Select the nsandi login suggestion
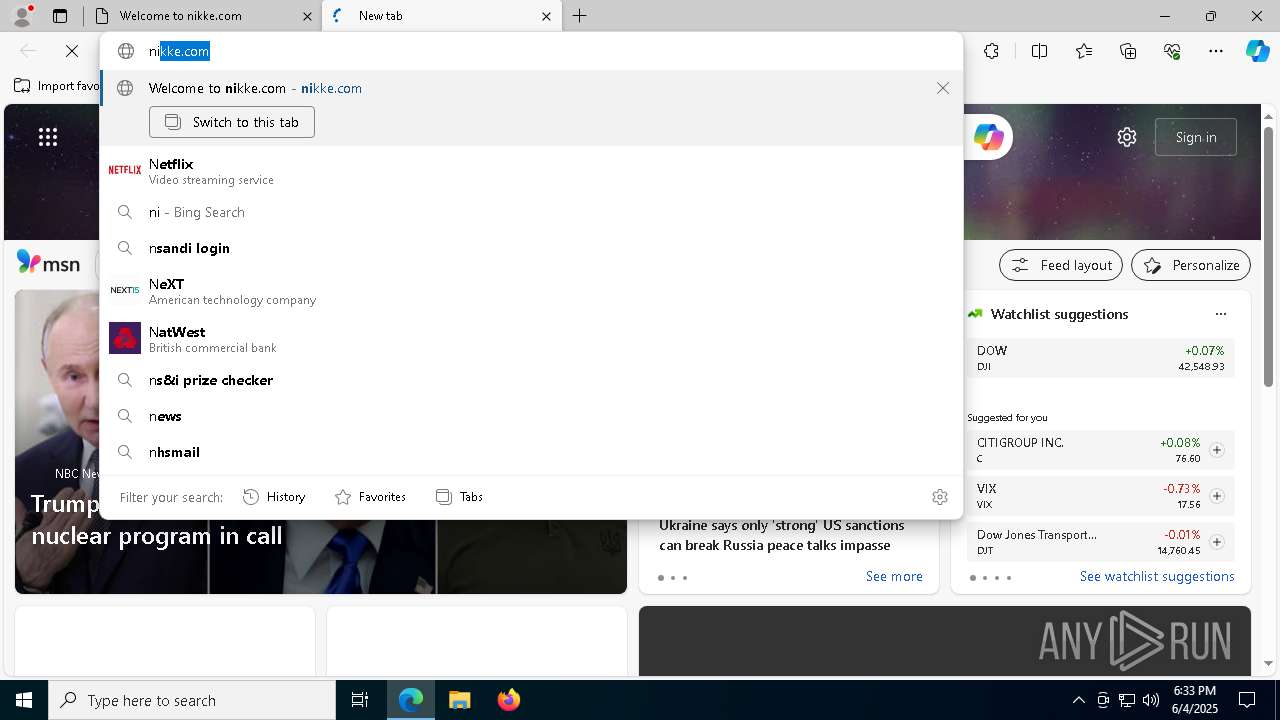The height and width of the screenshot is (720, 1280). pos(530,248)
